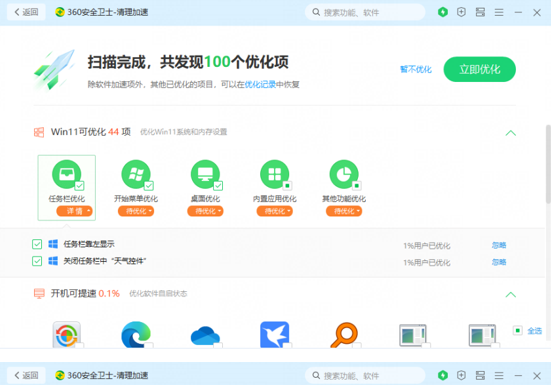This screenshot has height=385, width=551.
Task: Click the 360 logo in the upper title bar
Action: pyautogui.click(x=60, y=12)
